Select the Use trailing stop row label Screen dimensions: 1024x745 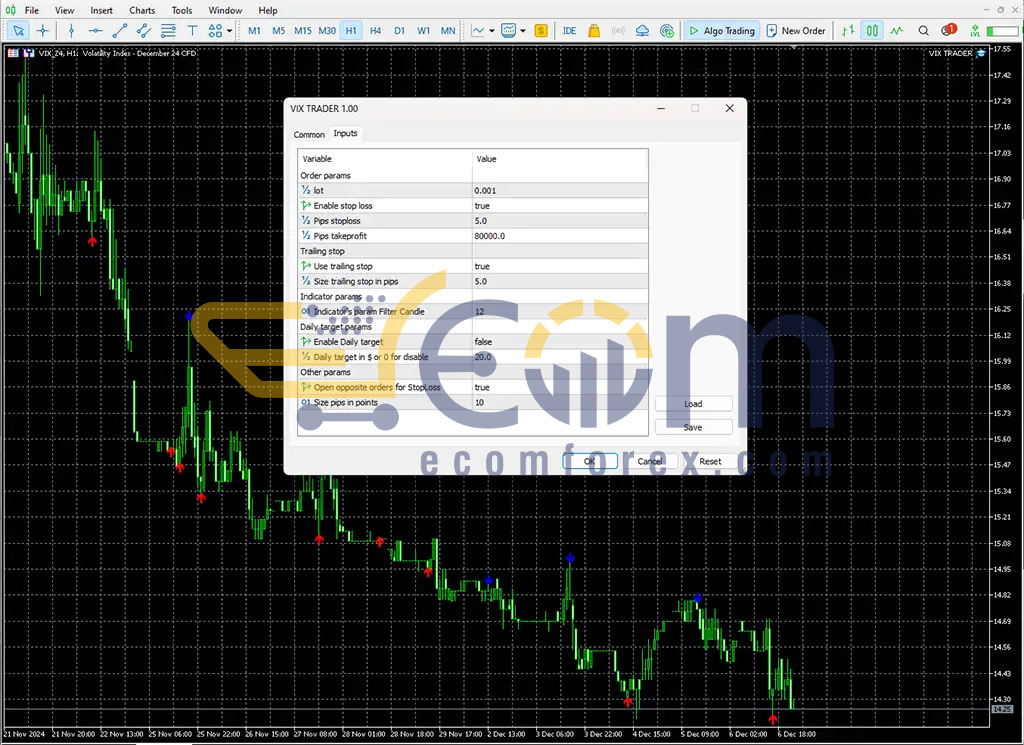click(343, 266)
